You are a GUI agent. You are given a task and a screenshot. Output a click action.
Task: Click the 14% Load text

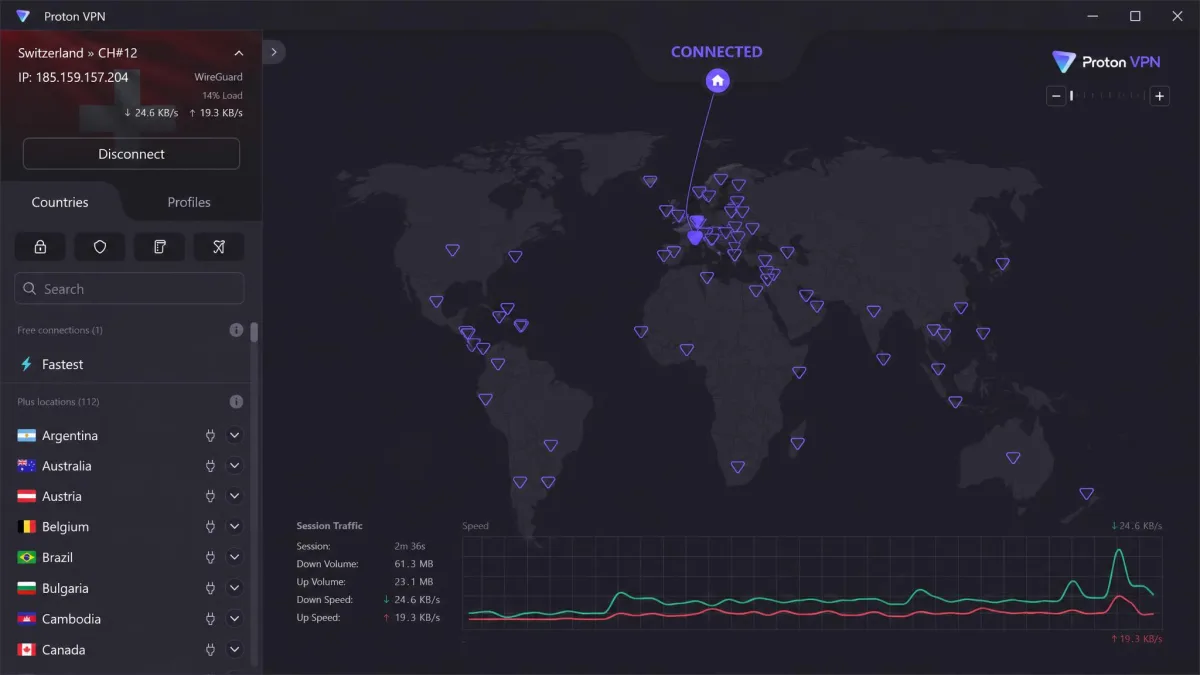(222, 96)
